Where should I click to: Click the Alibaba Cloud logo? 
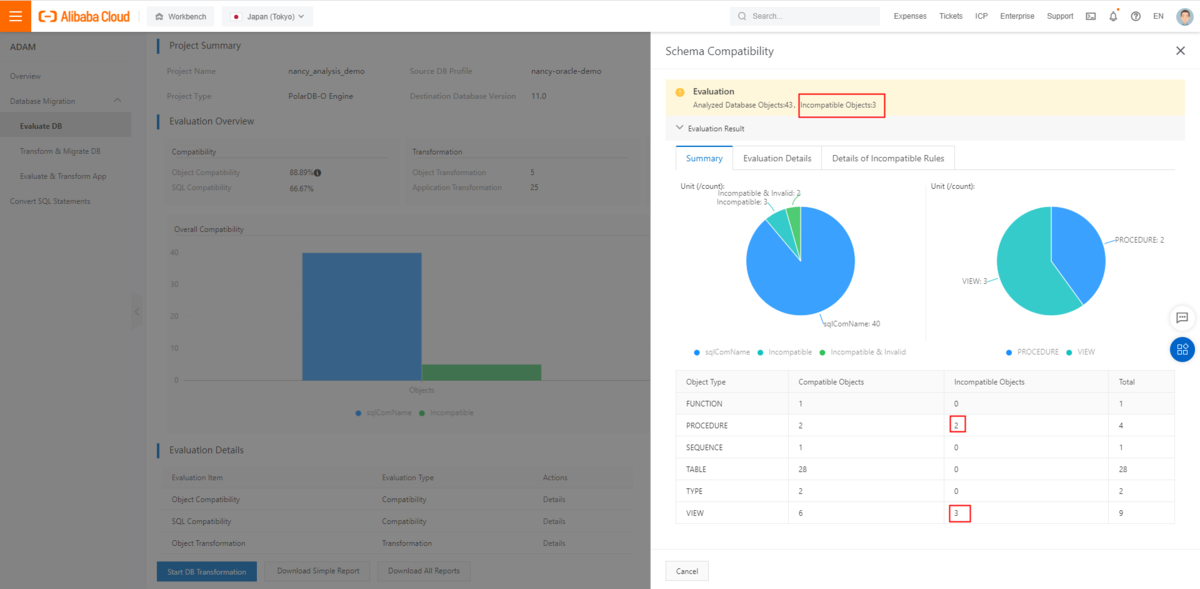pos(84,16)
